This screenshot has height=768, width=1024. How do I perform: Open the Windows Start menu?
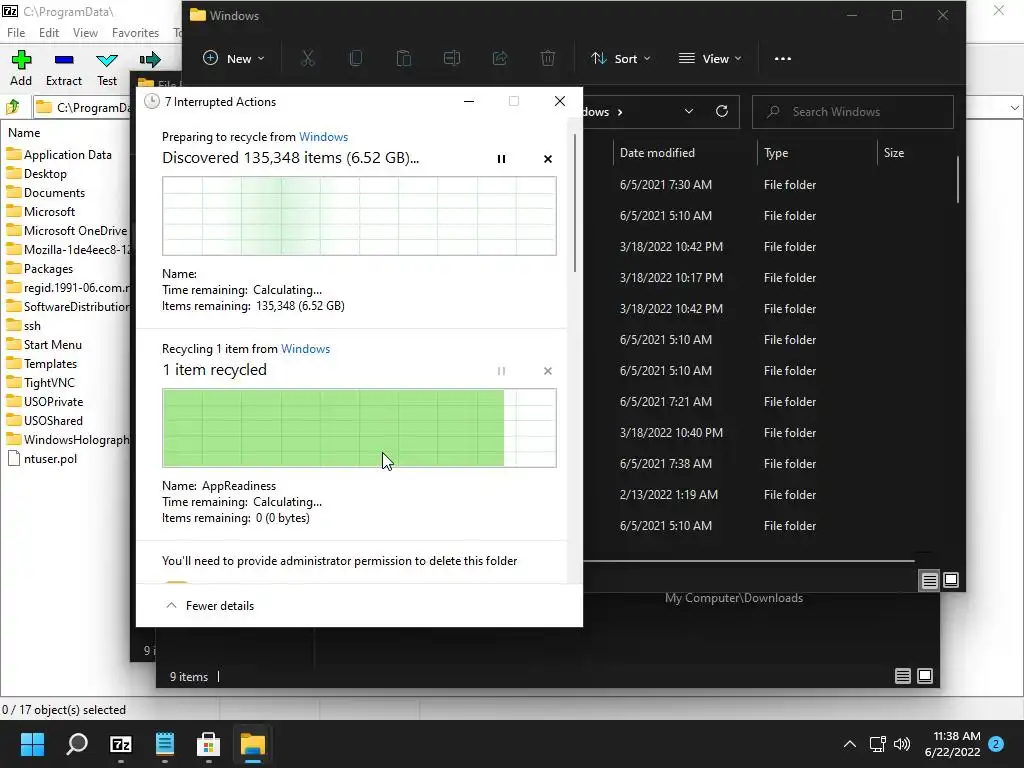point(32,744)
